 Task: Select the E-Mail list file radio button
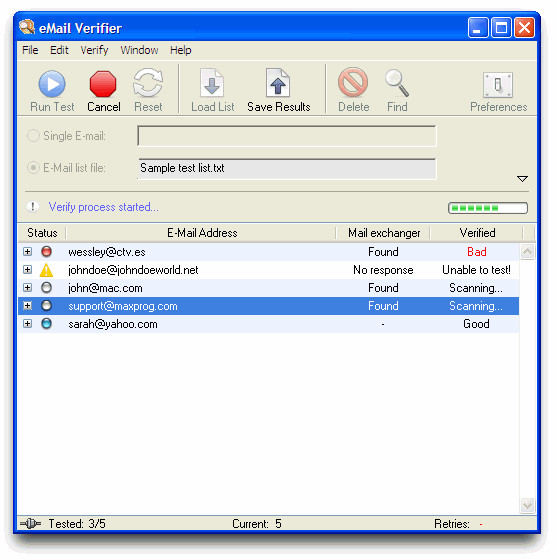click(33, 168)
